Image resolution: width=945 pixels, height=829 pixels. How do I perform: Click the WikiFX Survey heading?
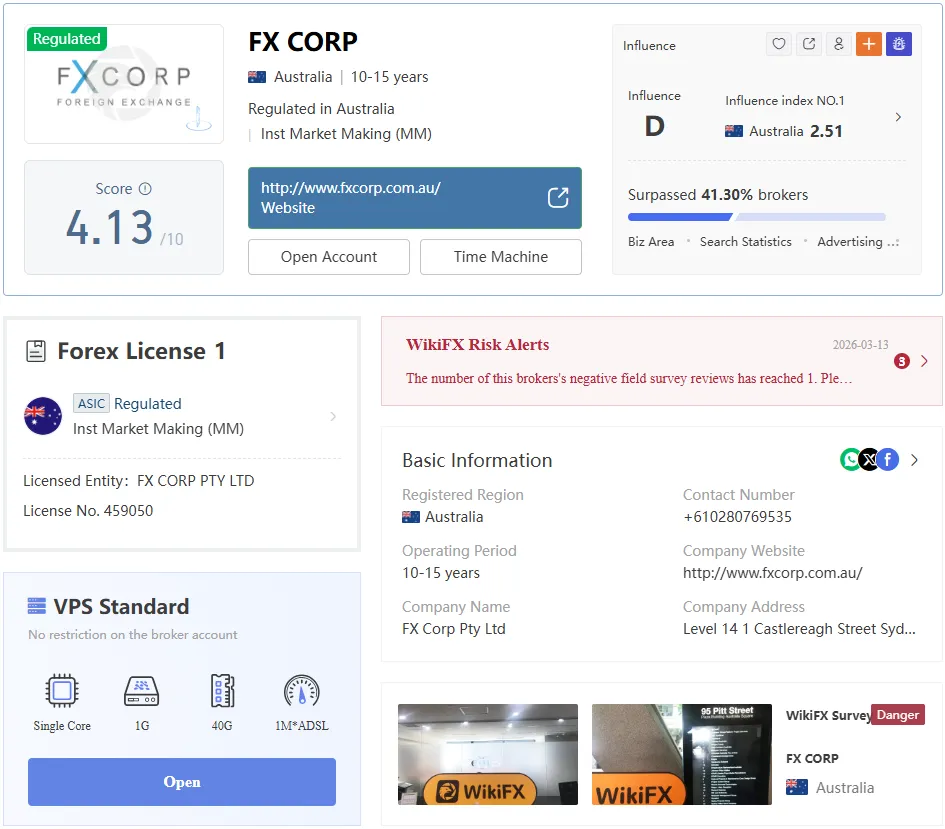tap(829, 715)
